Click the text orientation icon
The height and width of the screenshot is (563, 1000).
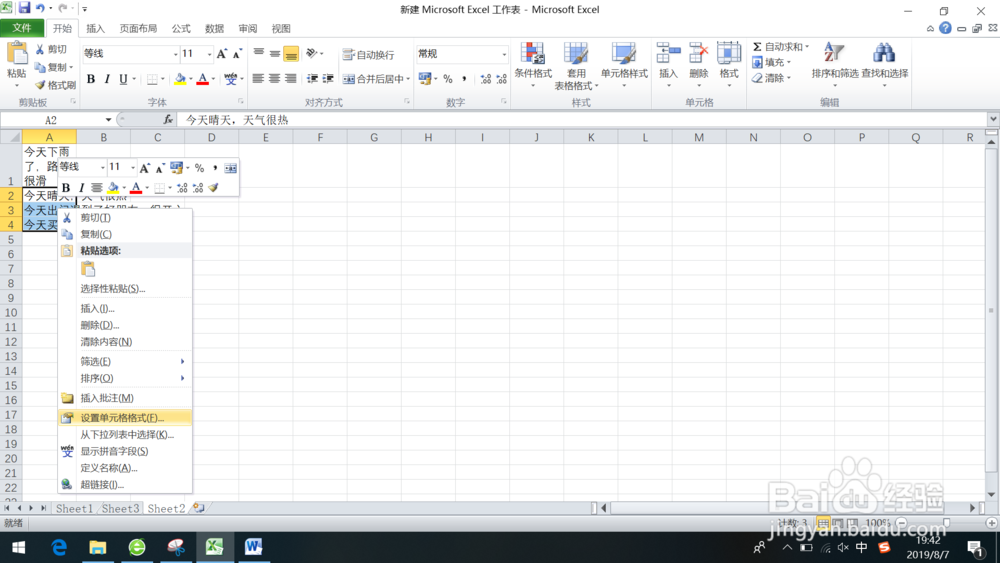pos(312,54)
